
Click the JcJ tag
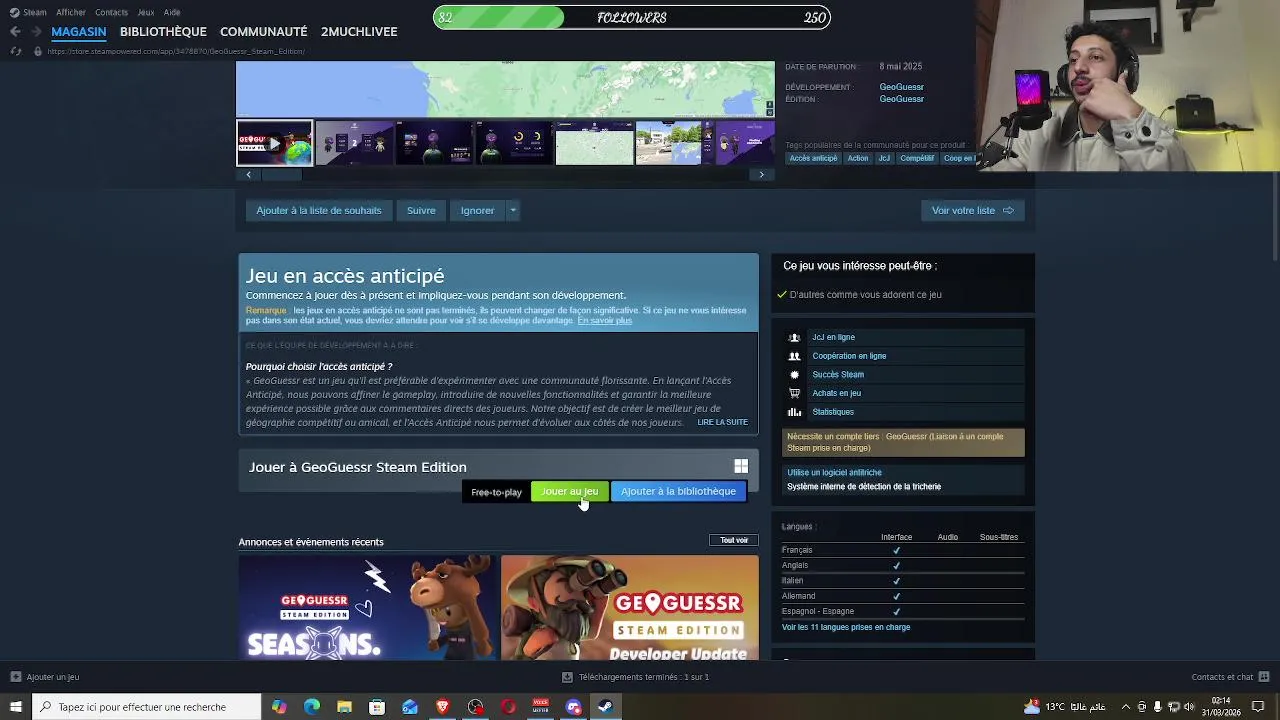point(884,158)
